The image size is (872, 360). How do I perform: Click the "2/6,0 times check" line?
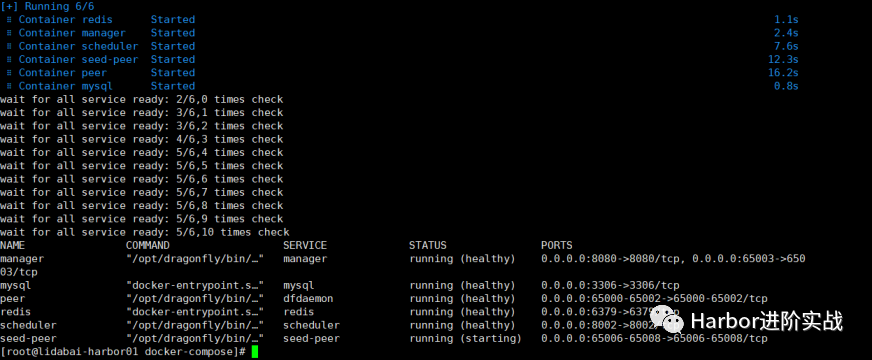142,100
